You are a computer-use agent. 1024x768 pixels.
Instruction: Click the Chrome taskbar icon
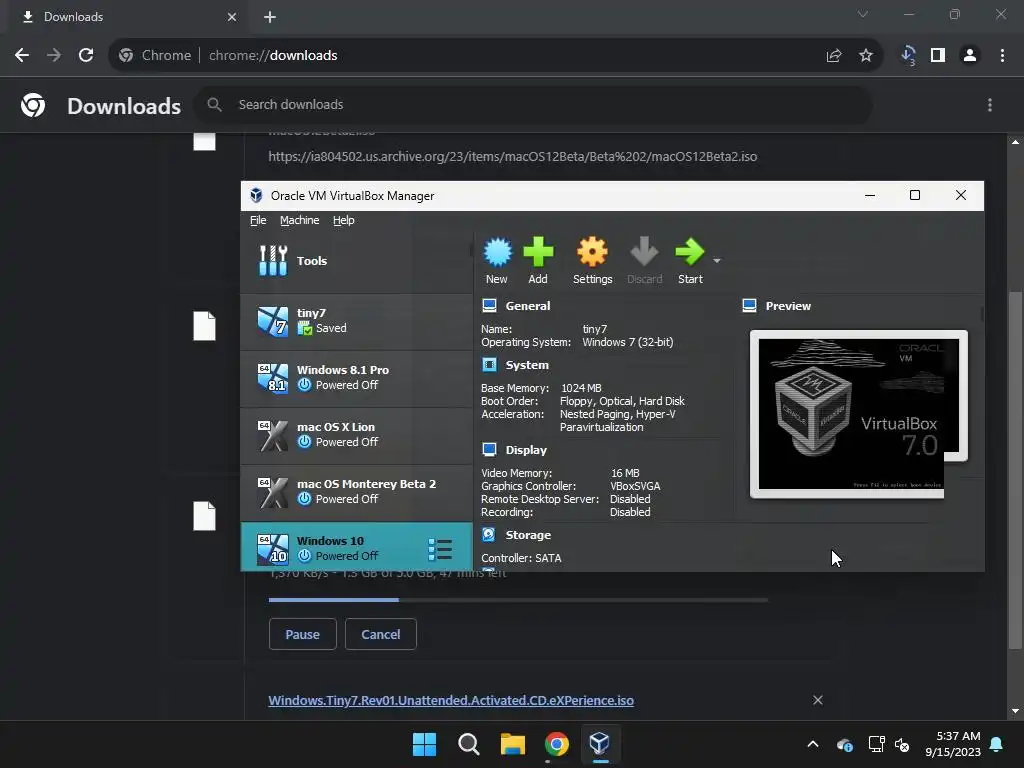[556, 744]
